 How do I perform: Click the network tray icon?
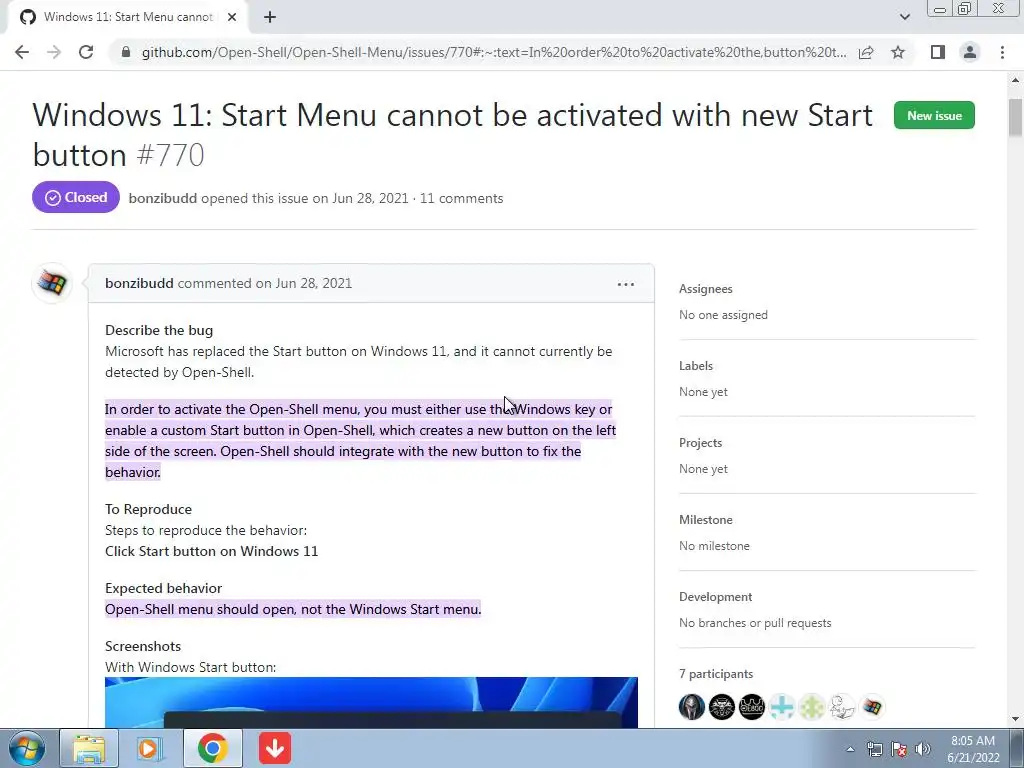point(874,749)
